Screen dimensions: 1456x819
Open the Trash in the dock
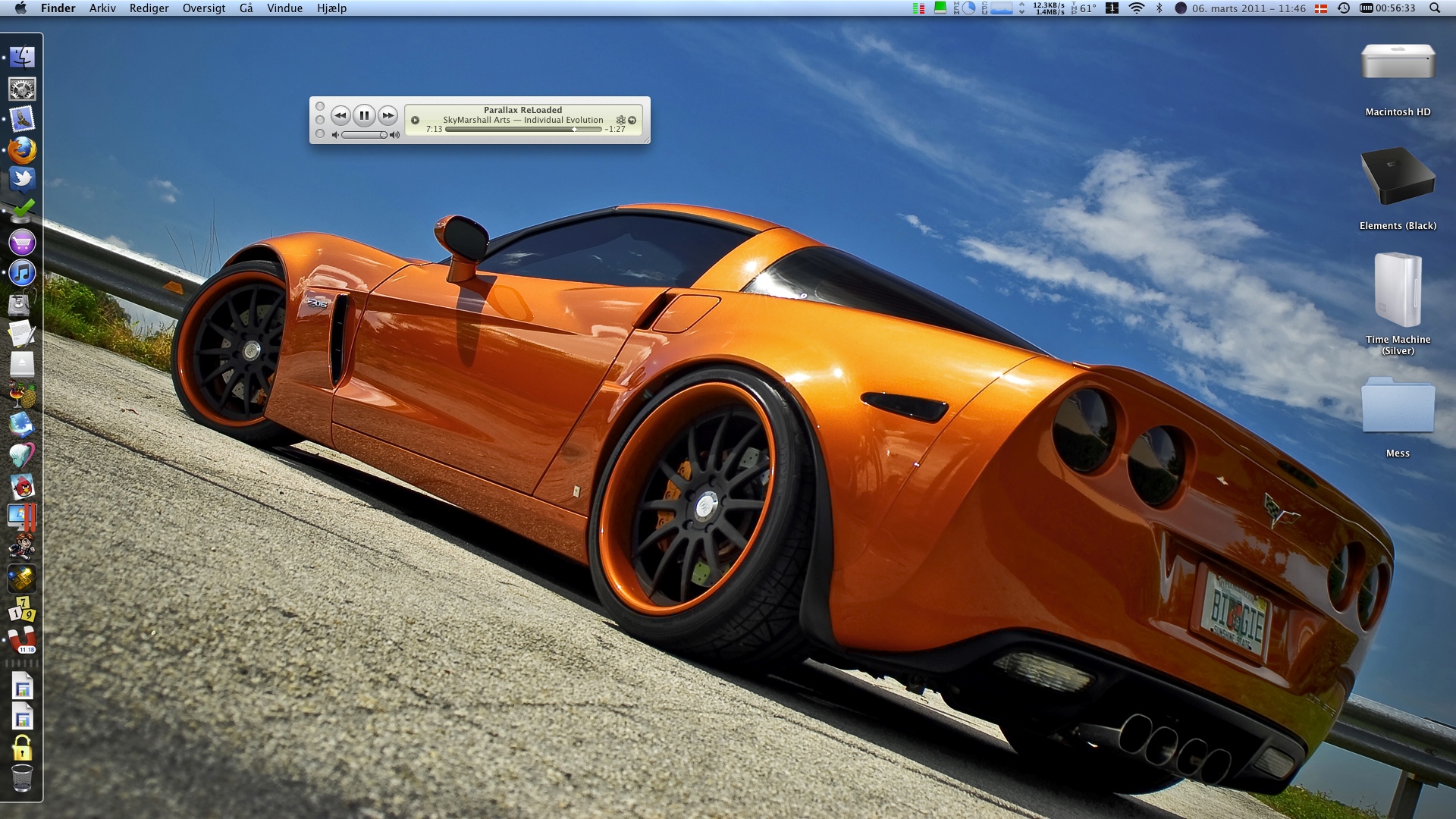click(22, 779)
